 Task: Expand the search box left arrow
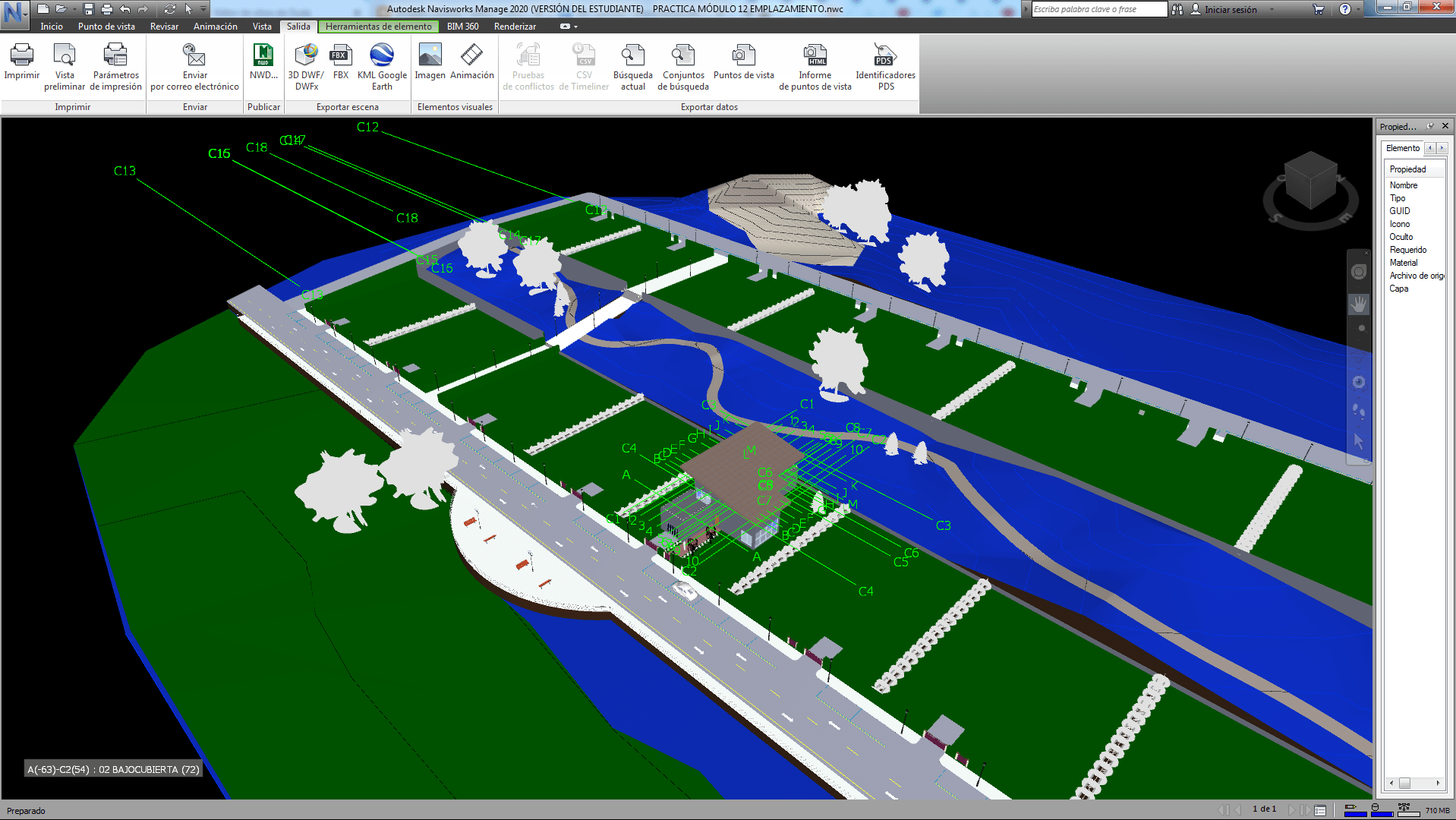click(1026, 9)
